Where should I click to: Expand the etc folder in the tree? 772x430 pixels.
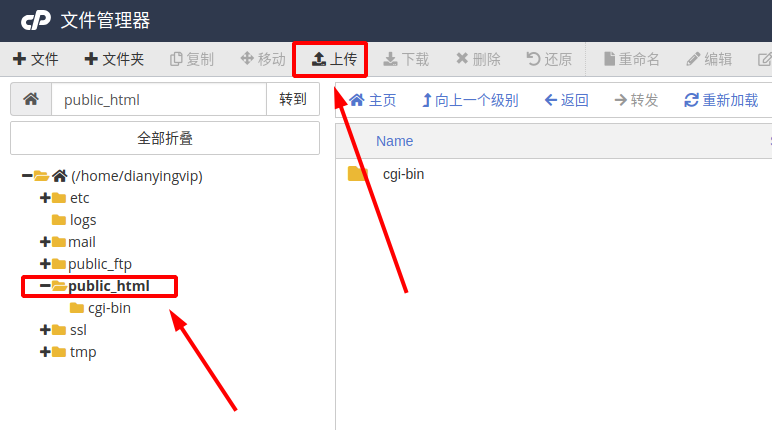pyautogui.click(x=45, y=198)
